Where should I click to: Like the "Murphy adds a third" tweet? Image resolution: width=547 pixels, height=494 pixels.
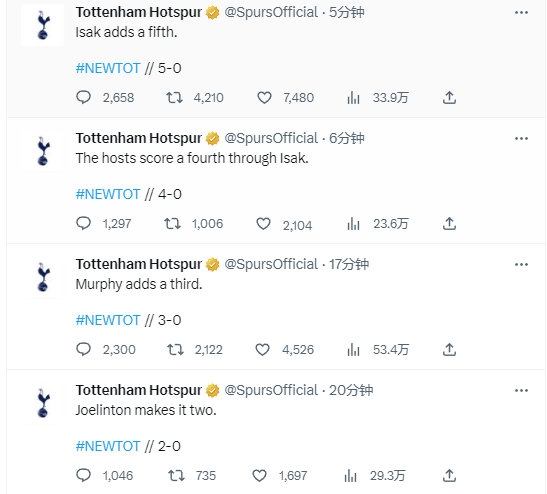pos(262,350)
